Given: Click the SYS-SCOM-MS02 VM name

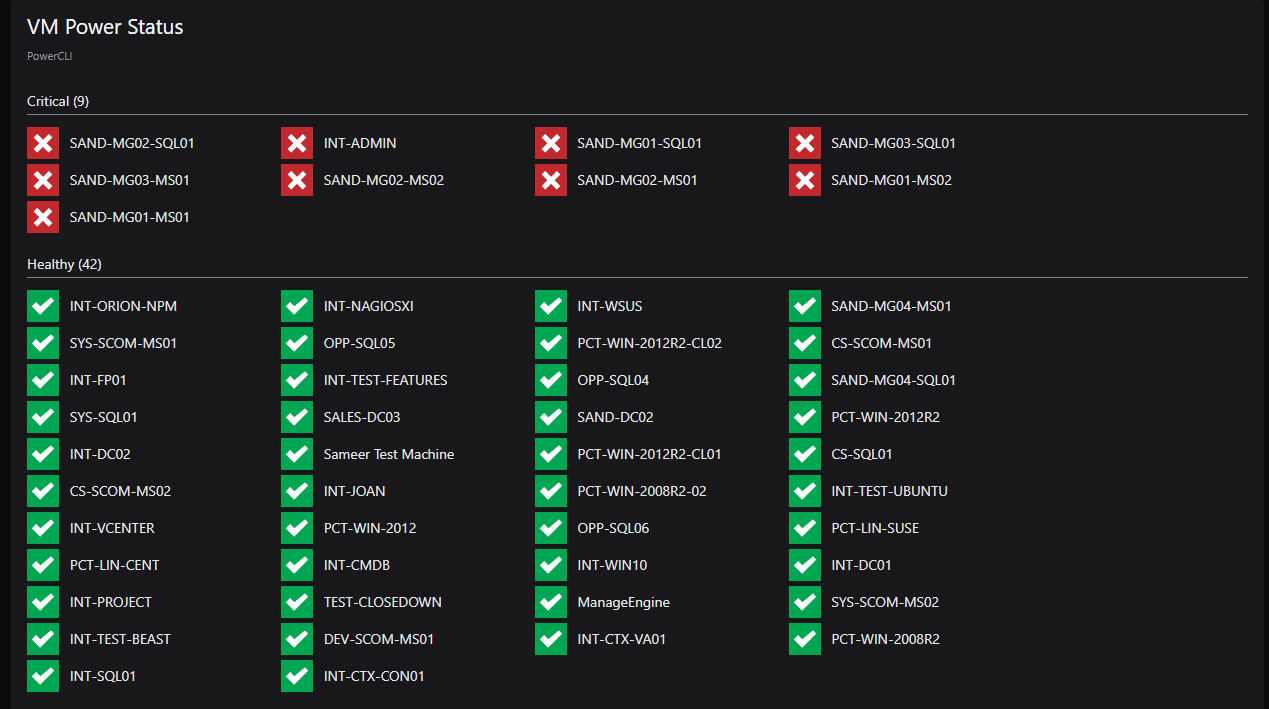Looking at the screenshot, I should click(x=885, y=602).
